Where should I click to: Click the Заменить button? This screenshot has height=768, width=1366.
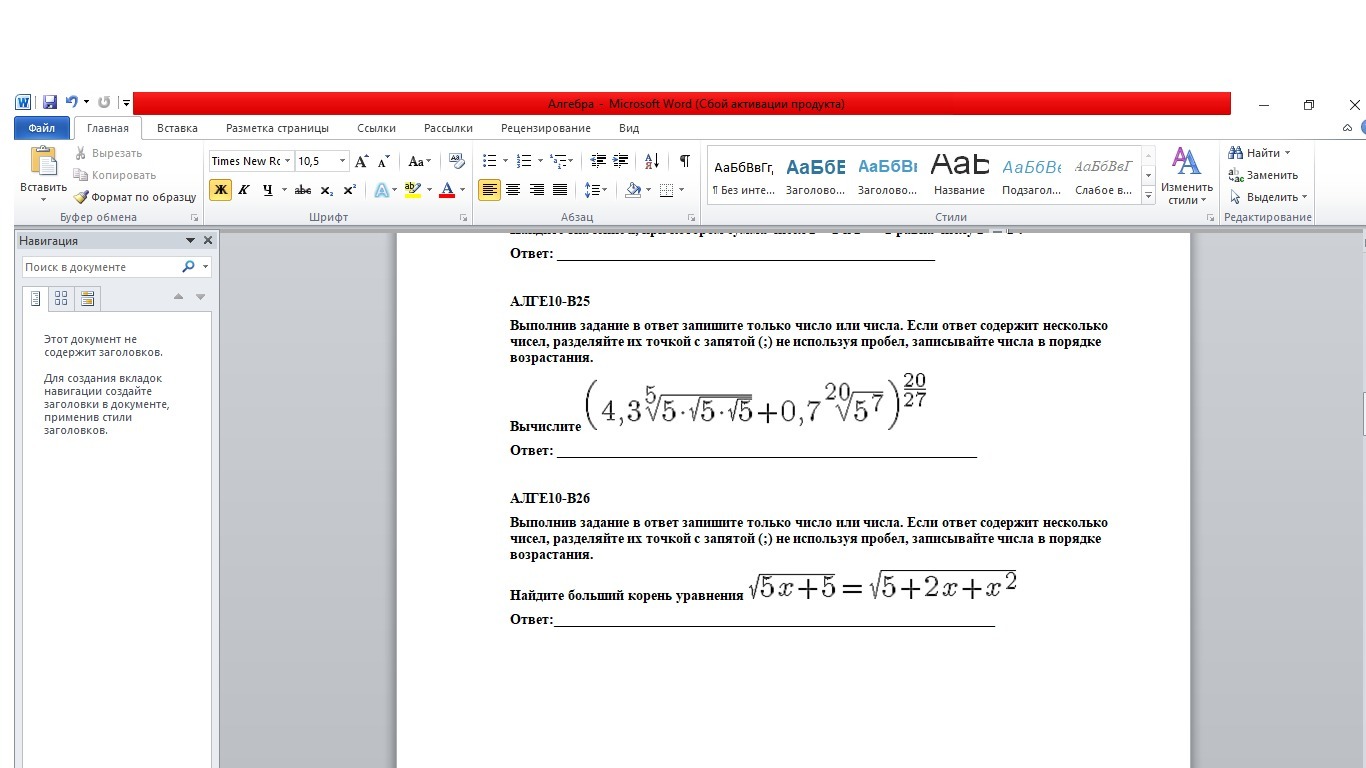pyautogui.click(x=1264, y=175)
